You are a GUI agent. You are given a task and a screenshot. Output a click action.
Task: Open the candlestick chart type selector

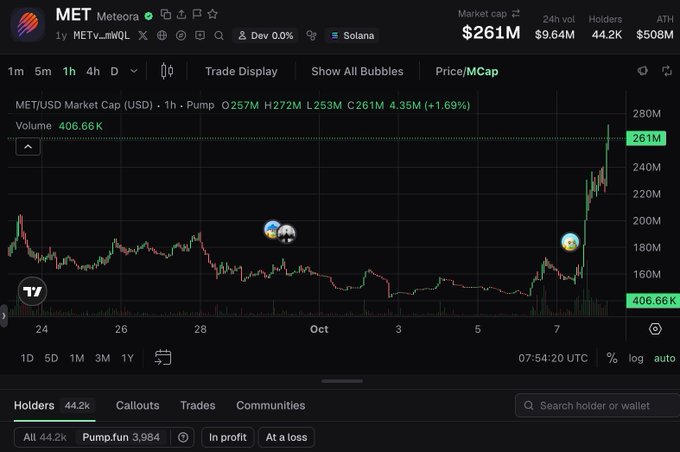coord(167,71)
